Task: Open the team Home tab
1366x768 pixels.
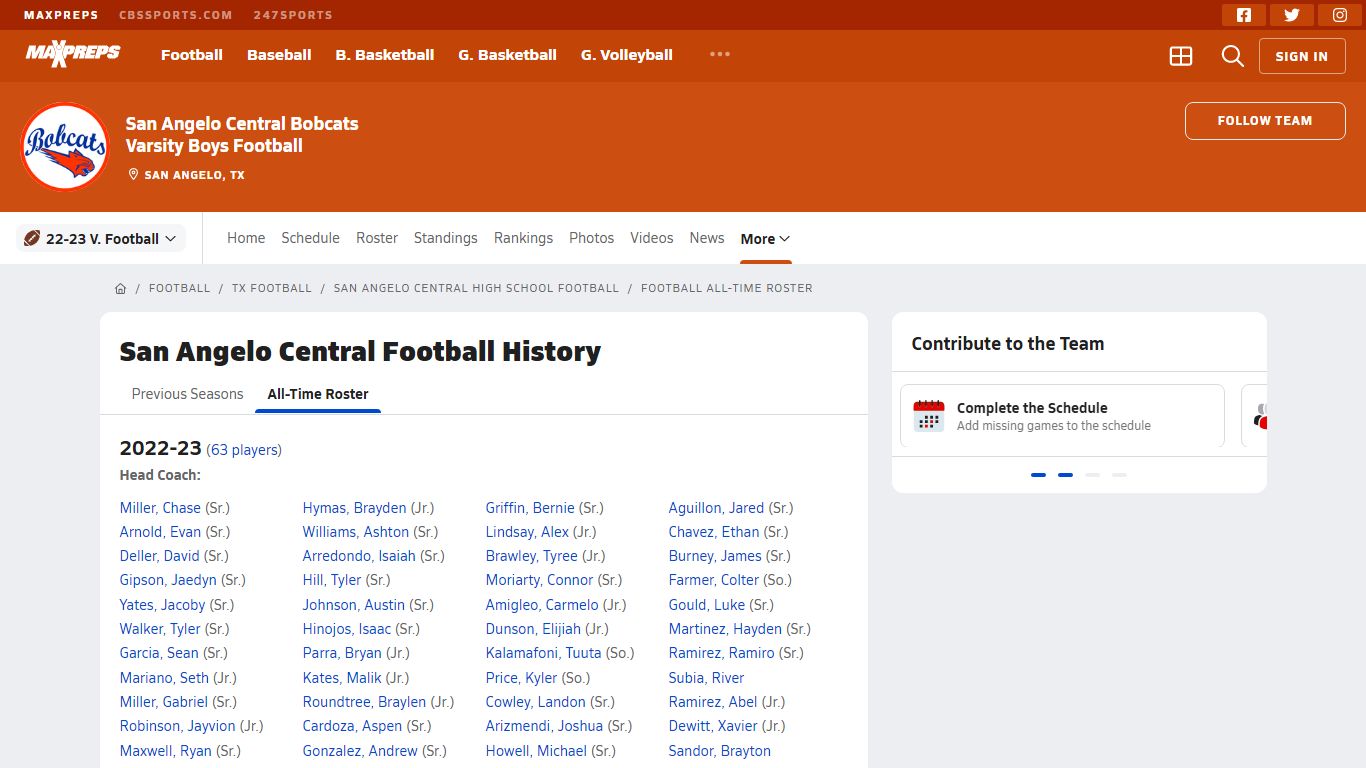Action: click(x=246, y=238)
